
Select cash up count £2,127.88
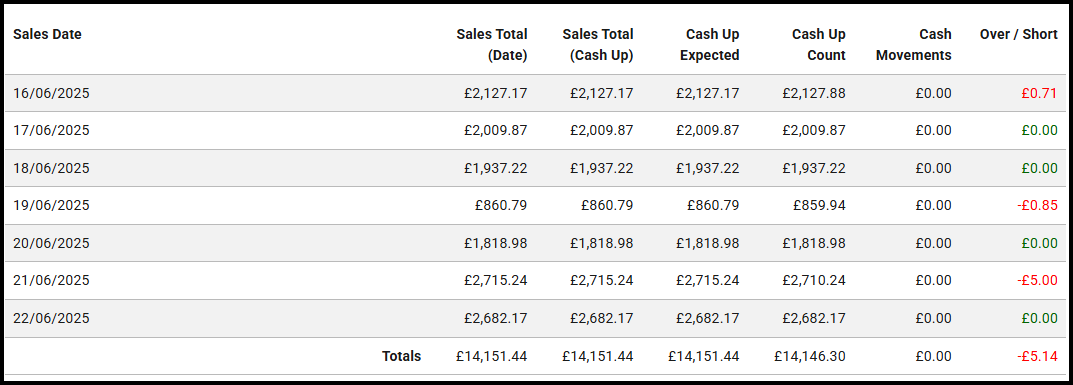click(814, 93)
